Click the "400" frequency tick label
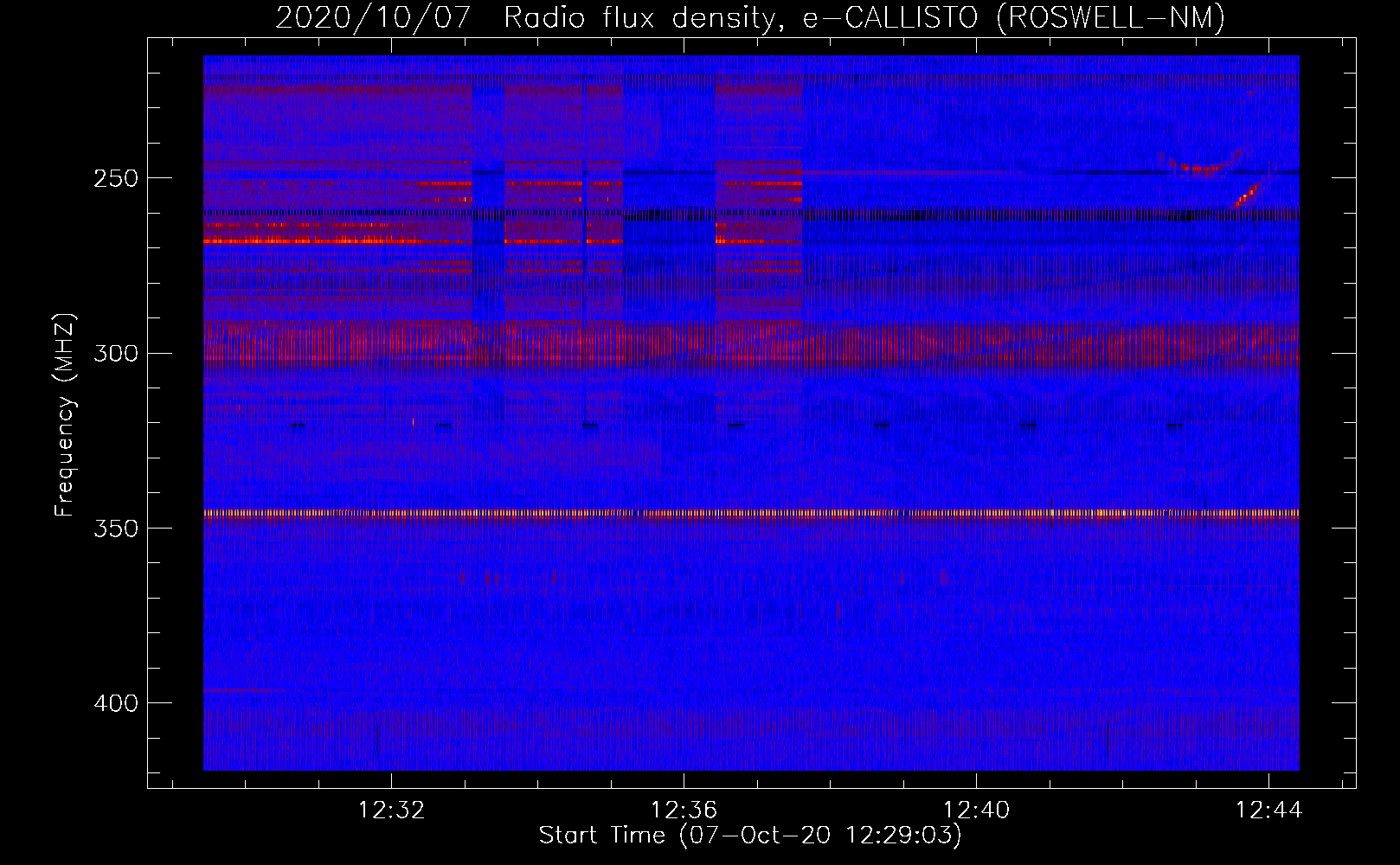This screenshot has width=1400, height=865. coord(116,703)
